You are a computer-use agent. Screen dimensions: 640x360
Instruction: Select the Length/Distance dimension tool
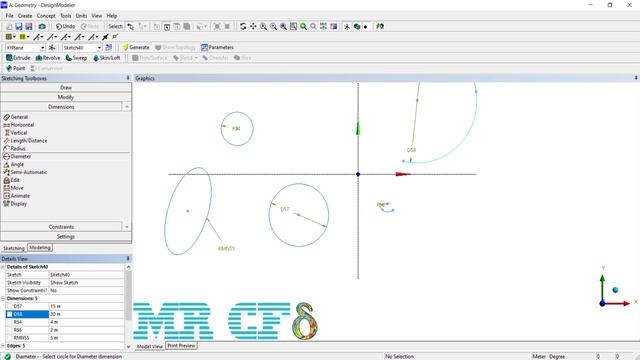coord(25,141)
